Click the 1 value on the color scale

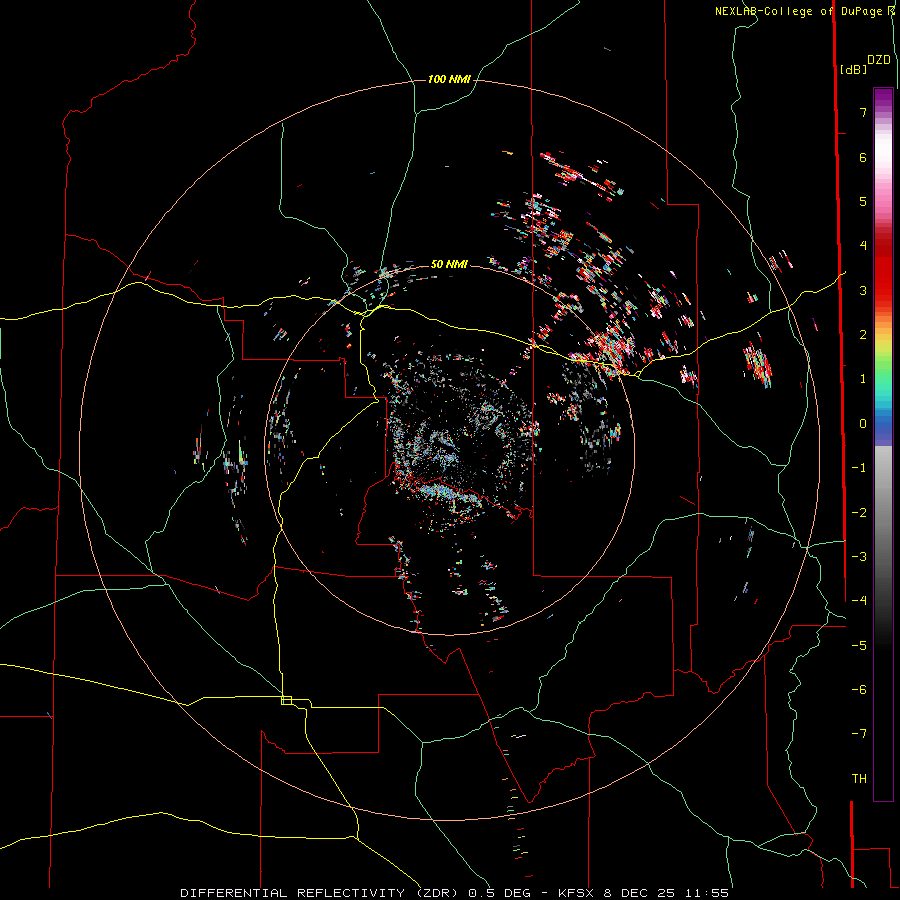(863, 379)
